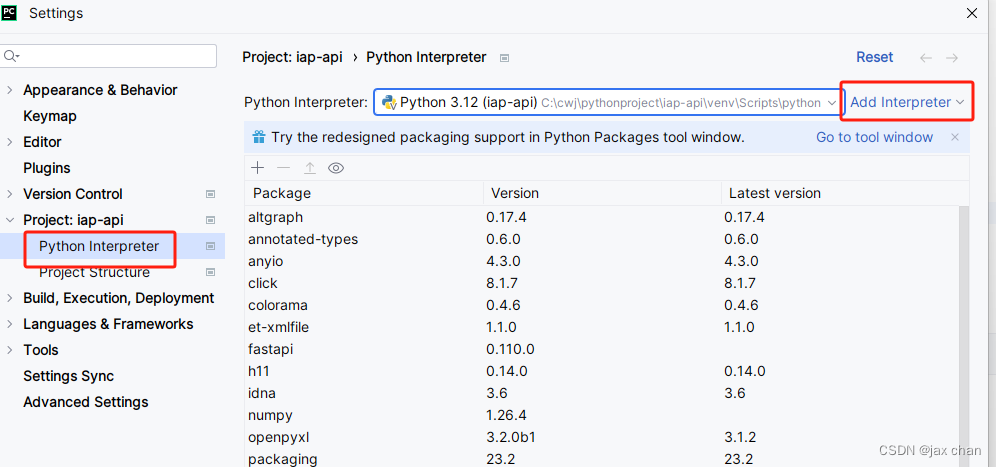The width and height of the screenshot is (996, 467).
Task: Open the Add Interpreter dropdown
Action: (x=906, y=102)
